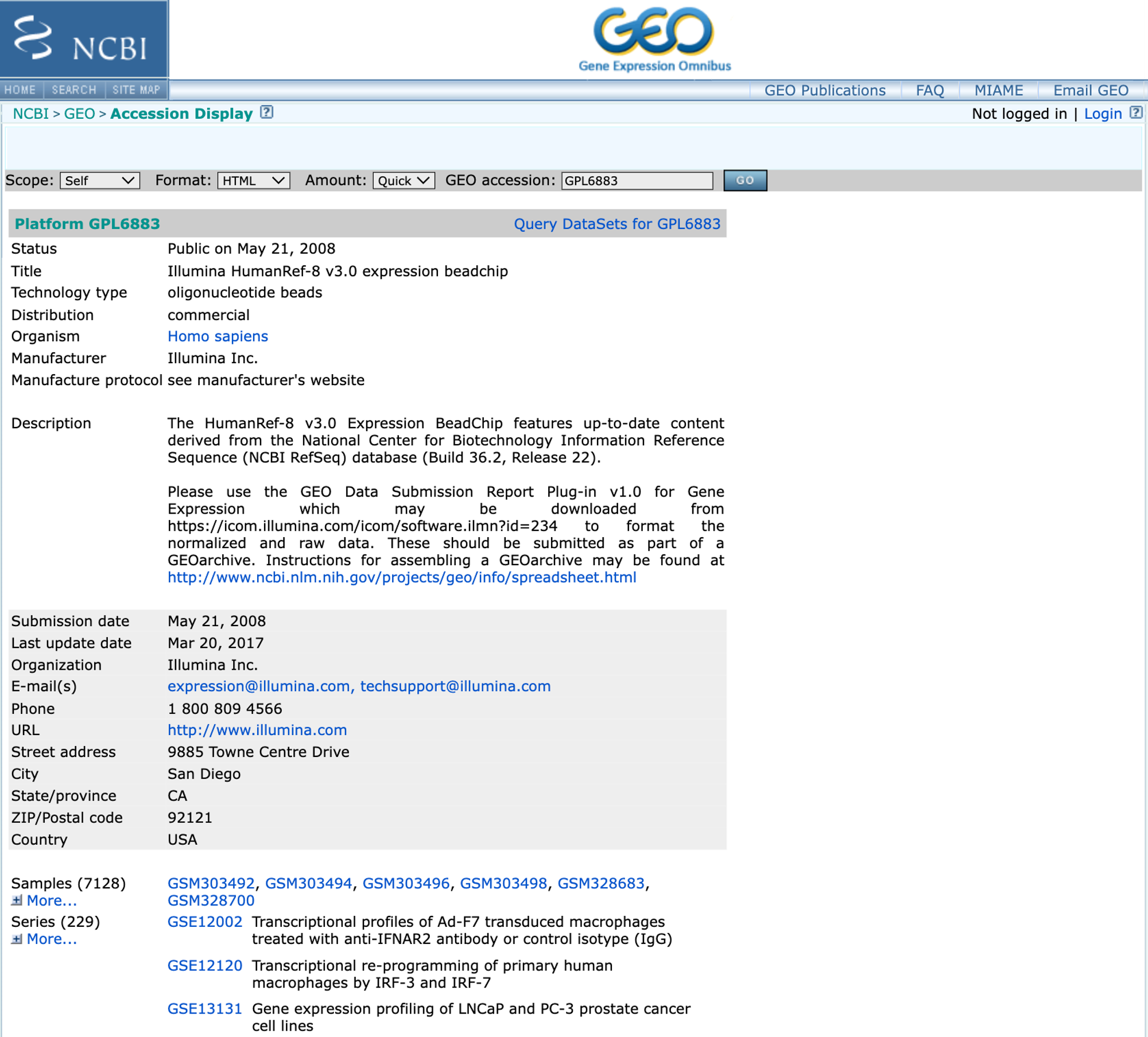Open series GSE12002 link
Screen dimensions: 1148x1037
click(204, 922)
